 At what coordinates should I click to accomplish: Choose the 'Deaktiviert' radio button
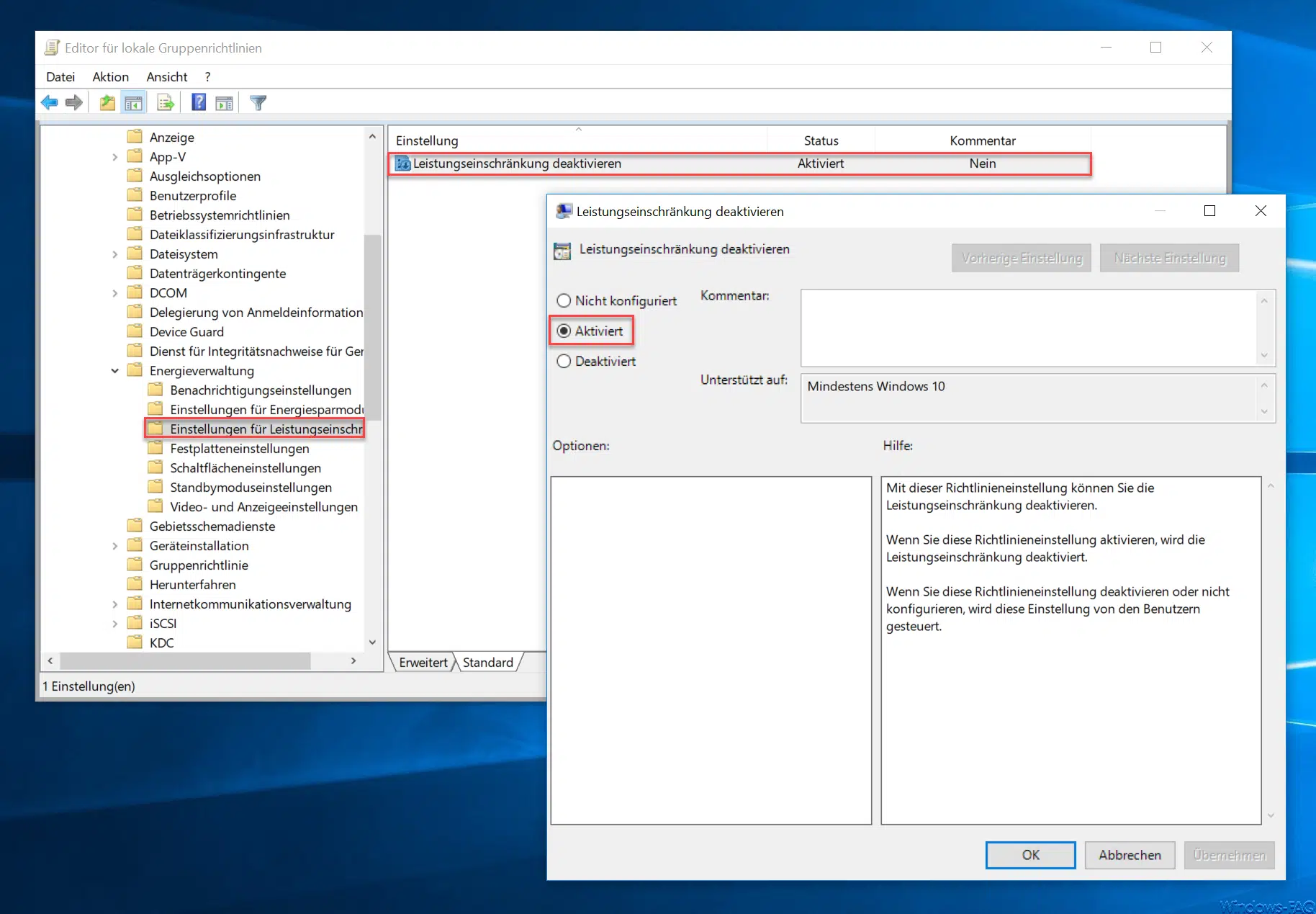(564, 362)
